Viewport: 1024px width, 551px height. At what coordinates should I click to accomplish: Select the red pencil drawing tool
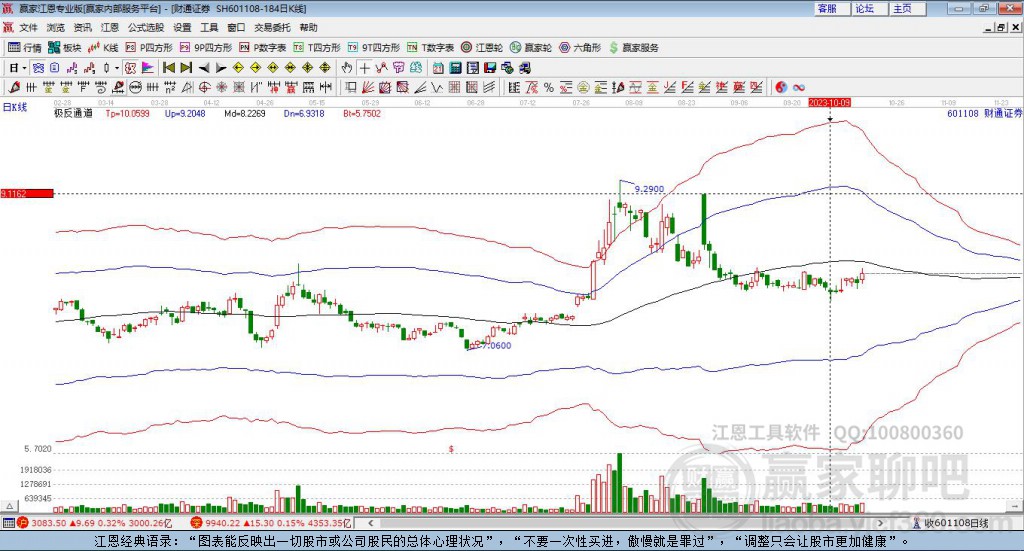click(x=14, y=87)
